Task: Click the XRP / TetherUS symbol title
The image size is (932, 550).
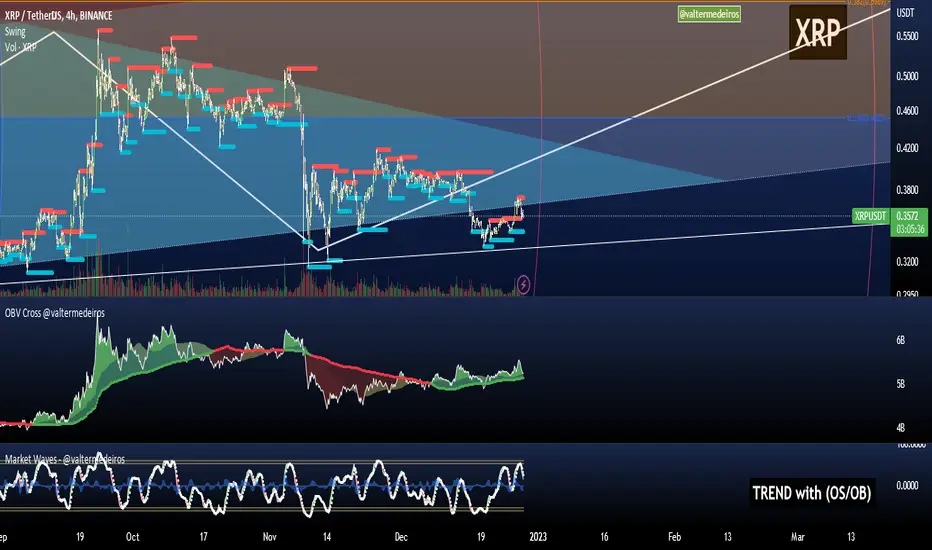Action: tap(58, 16)
